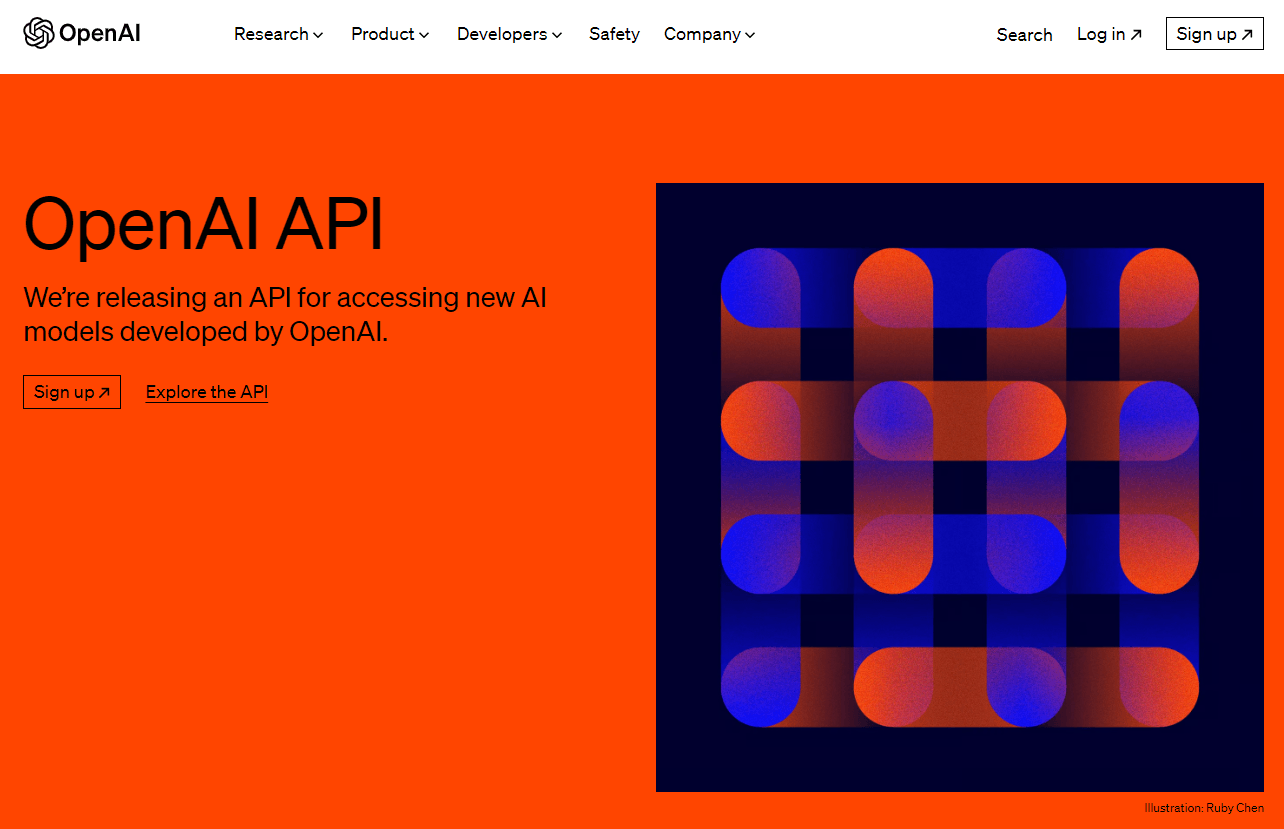The image size is (1284, 829).
Task: Click the diagonal arrow icon on Sign up
Action: [x=1248, y=33]
